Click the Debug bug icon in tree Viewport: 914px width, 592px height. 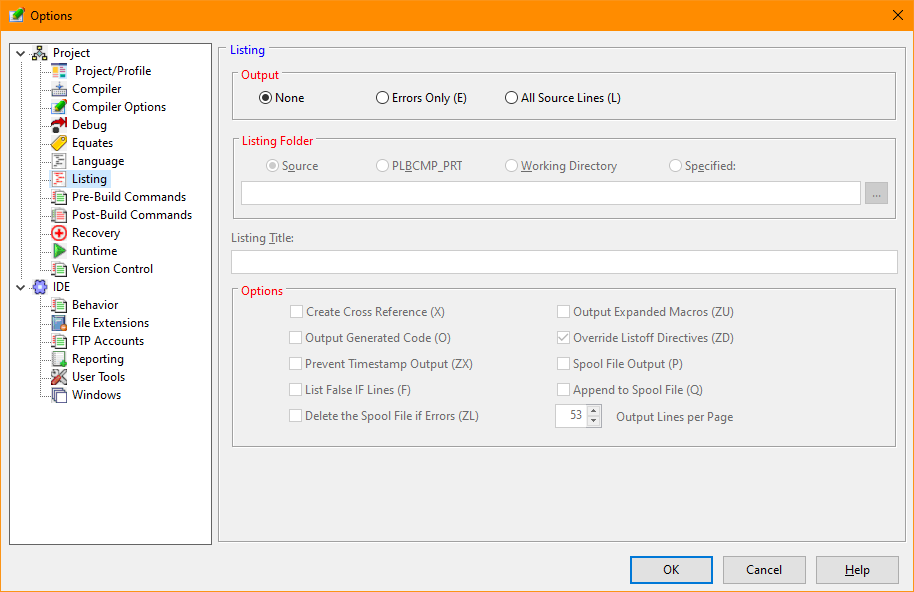[59, 125]
